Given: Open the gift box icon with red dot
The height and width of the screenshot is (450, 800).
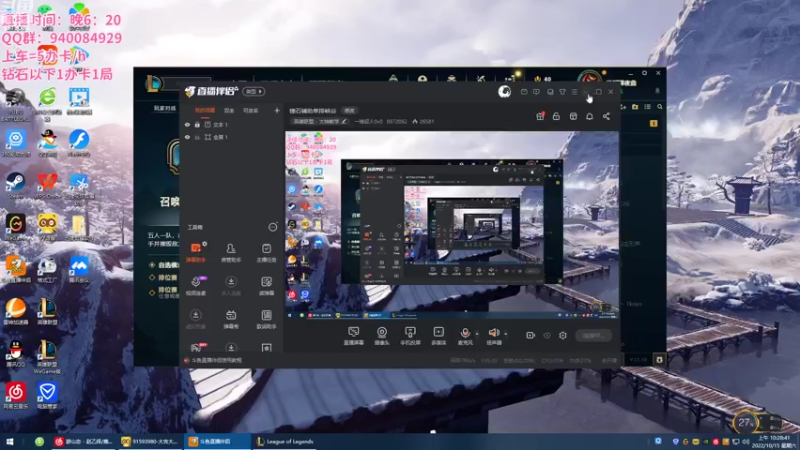Looking at the screenshot, I should click(x=540, y=116).
